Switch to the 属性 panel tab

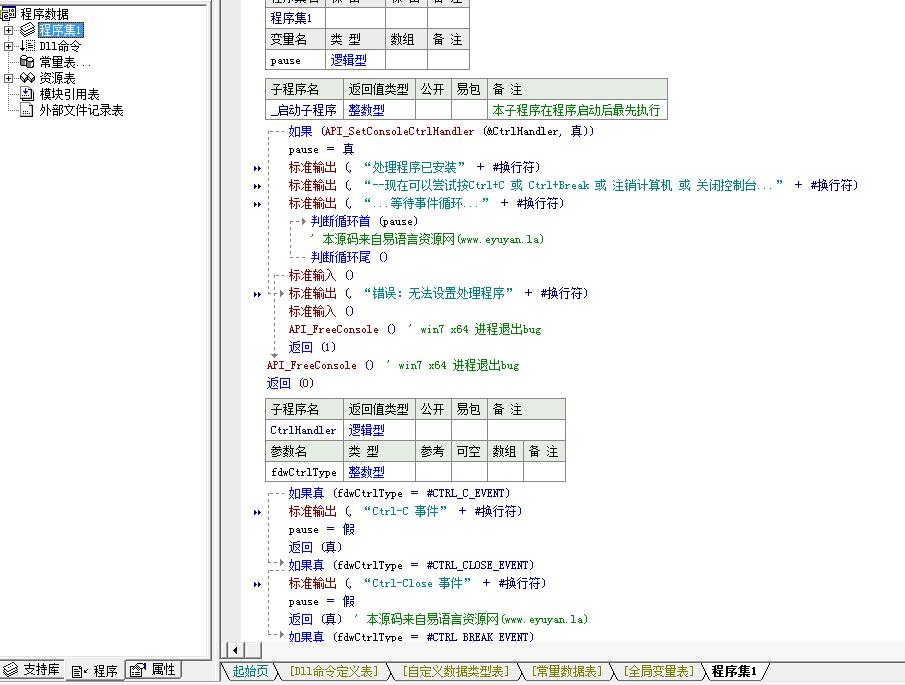(154, 669)
